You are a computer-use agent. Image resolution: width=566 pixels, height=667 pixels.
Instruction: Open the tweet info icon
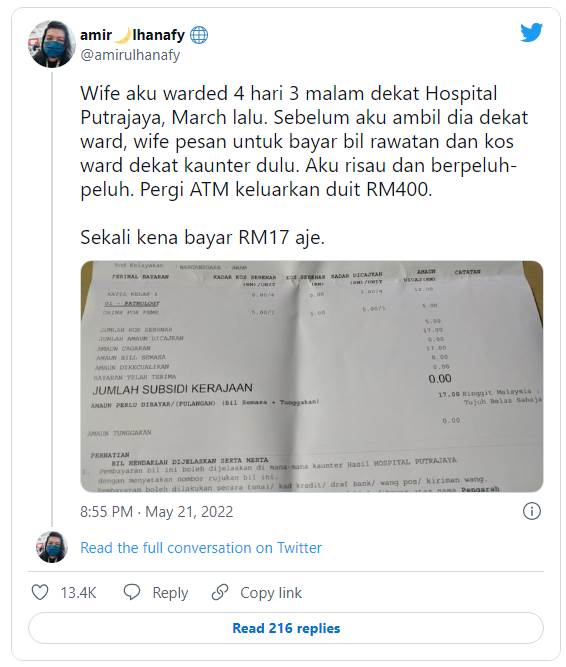pyautogui.click(x=532, y=511)
